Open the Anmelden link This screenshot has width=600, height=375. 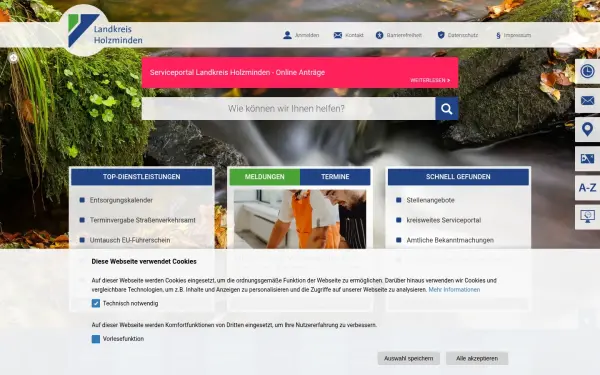[307, 35]
